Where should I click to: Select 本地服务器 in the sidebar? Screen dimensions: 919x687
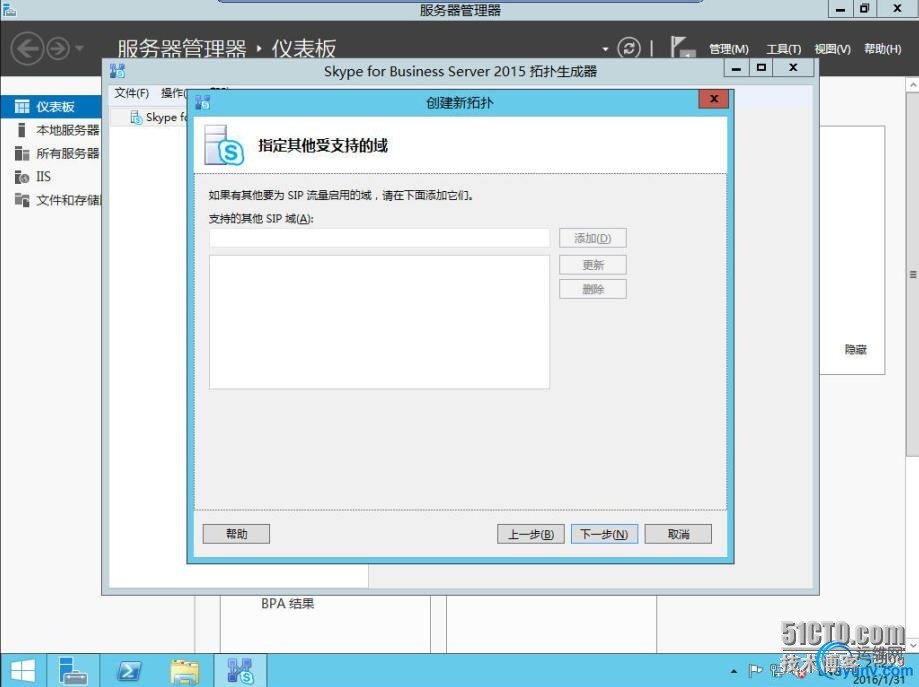click(x=52, y=130)
